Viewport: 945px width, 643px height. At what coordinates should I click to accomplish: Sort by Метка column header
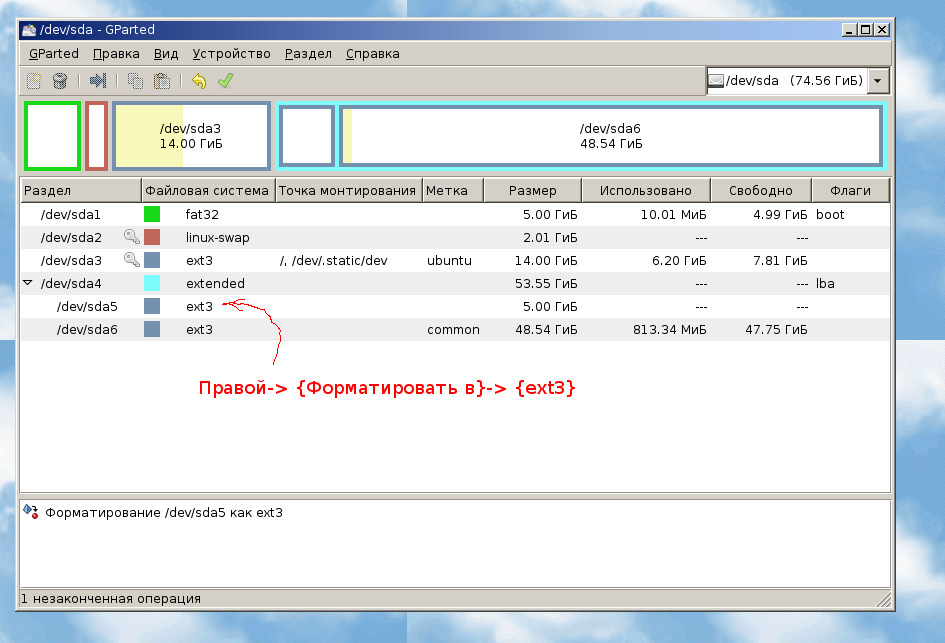pyautogui.click(x=453, y=190)
